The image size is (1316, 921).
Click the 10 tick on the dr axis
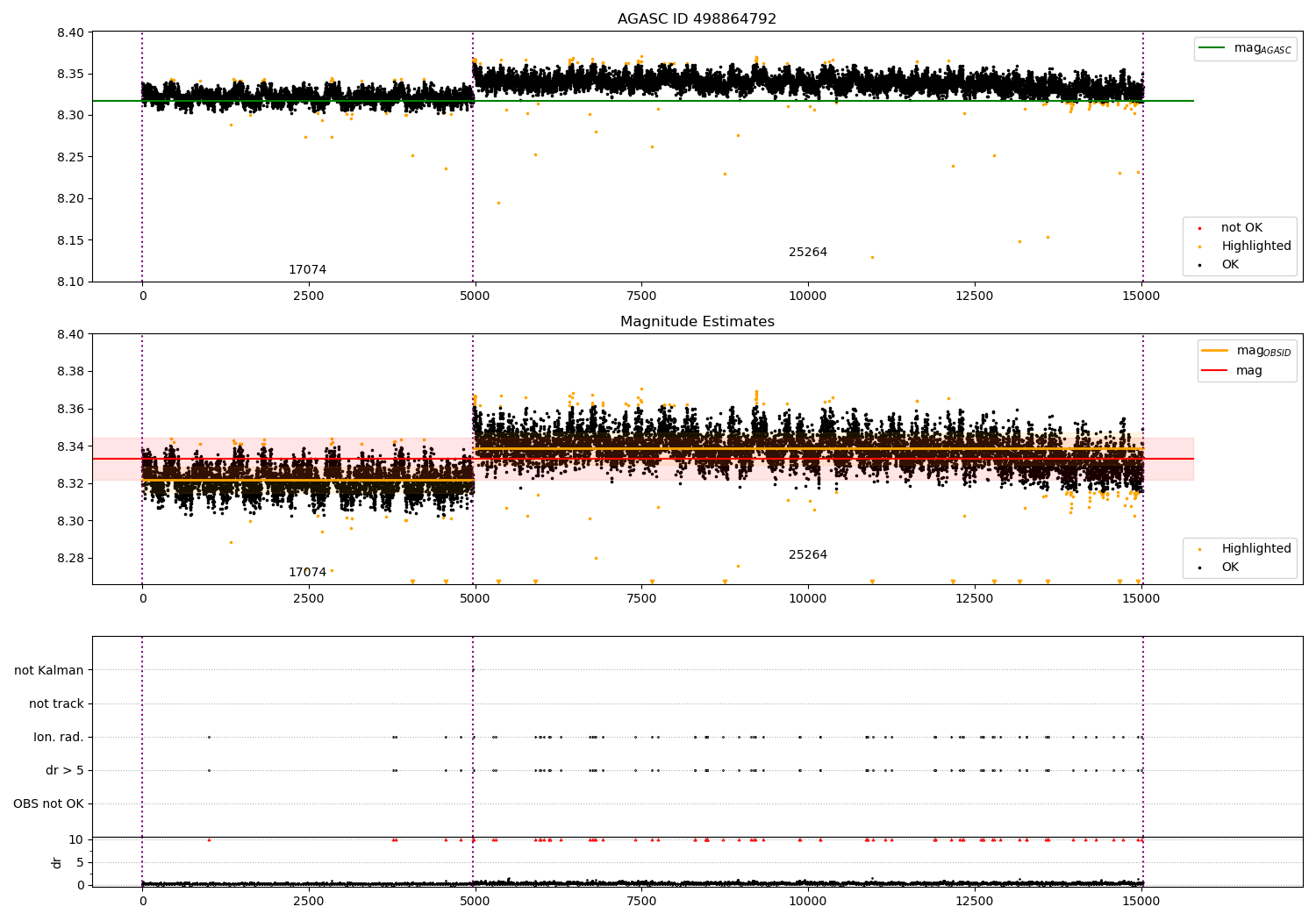point(76,839)
